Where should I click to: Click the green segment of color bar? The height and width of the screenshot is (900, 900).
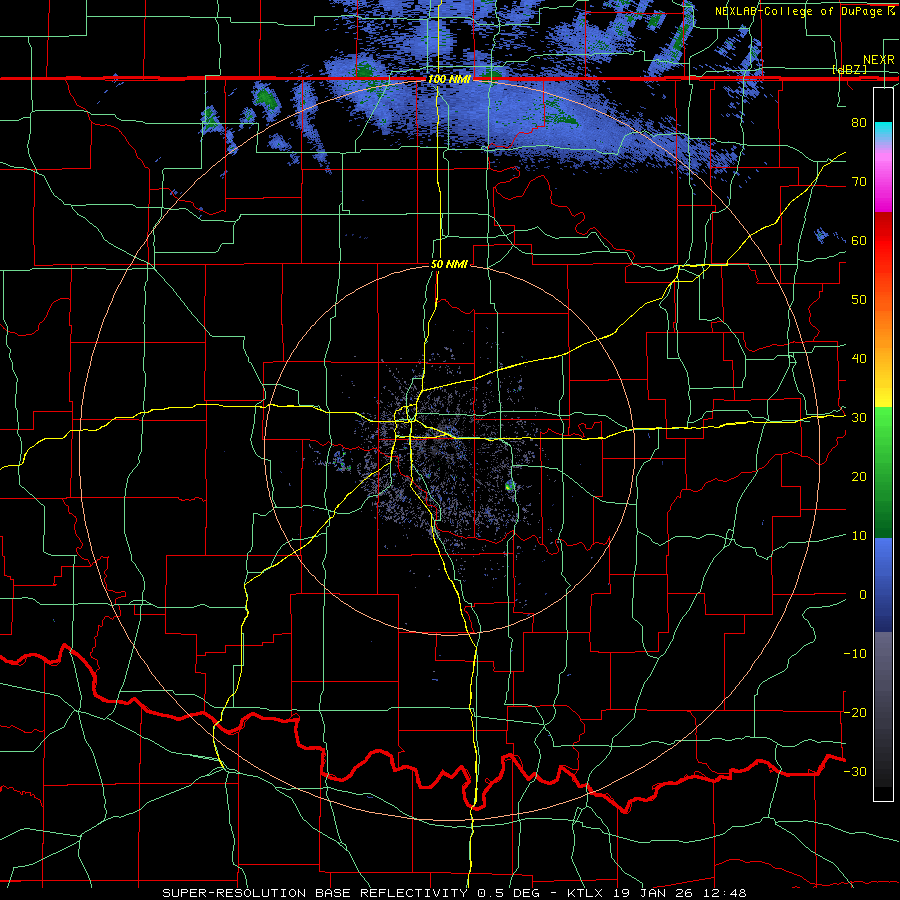coord(883,472)
